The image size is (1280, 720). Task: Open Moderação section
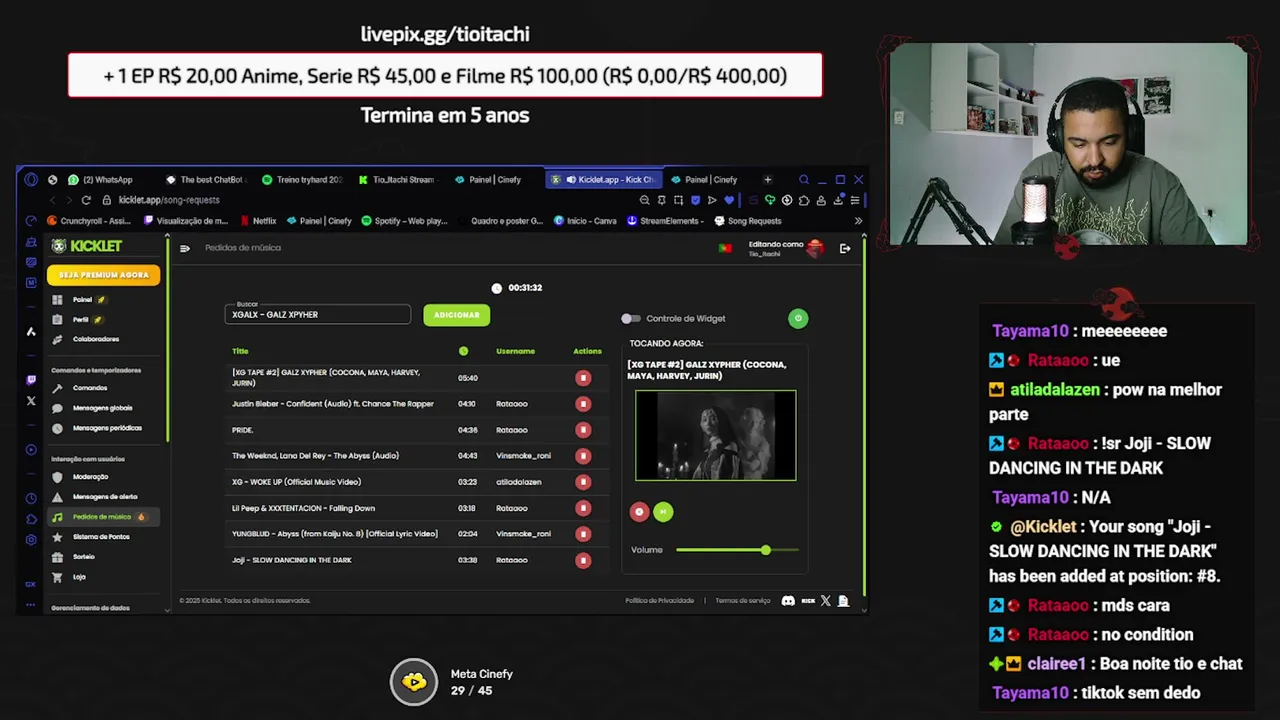tap(90, 477)
